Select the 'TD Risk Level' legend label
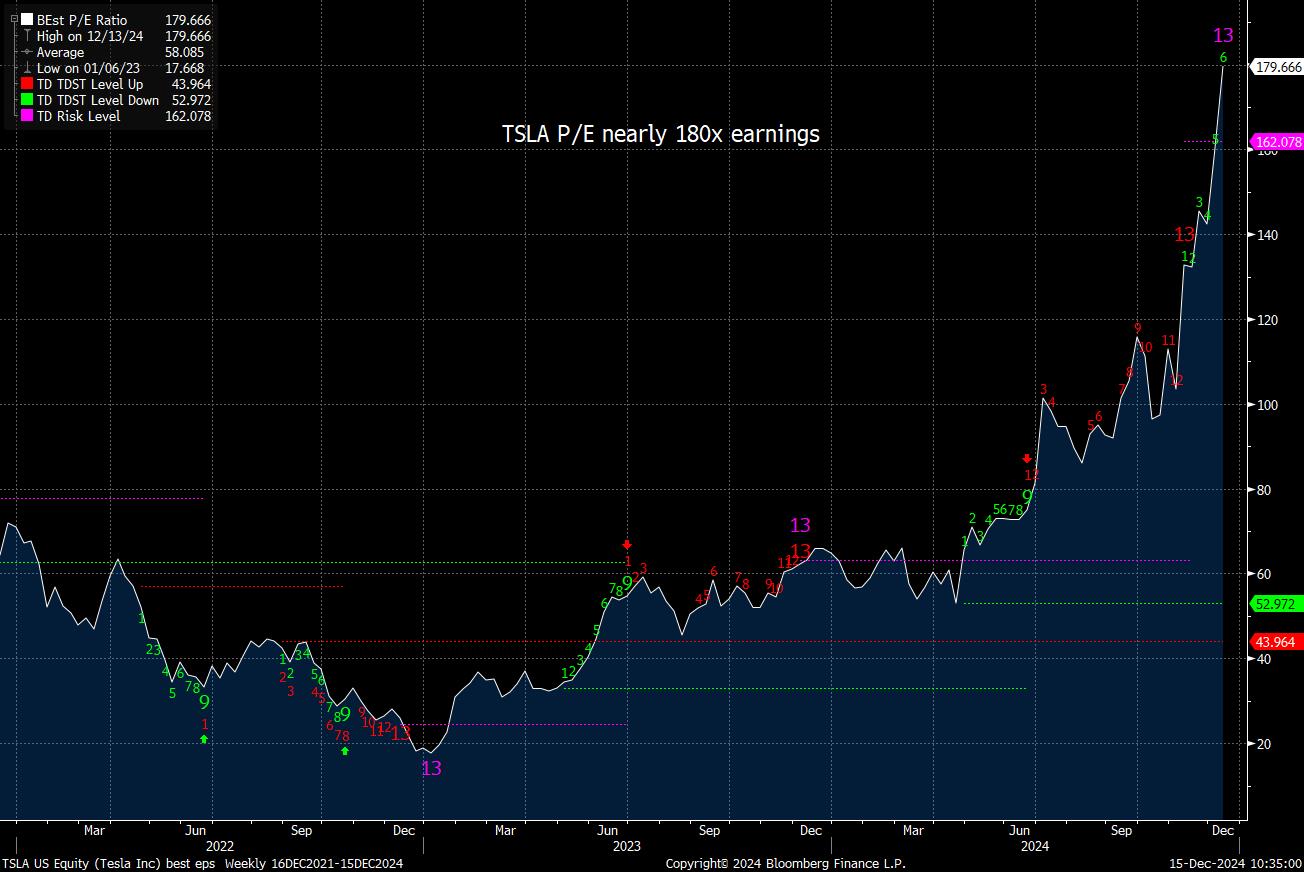Screen dimensions: 1304x872 [x=78, y=116]
